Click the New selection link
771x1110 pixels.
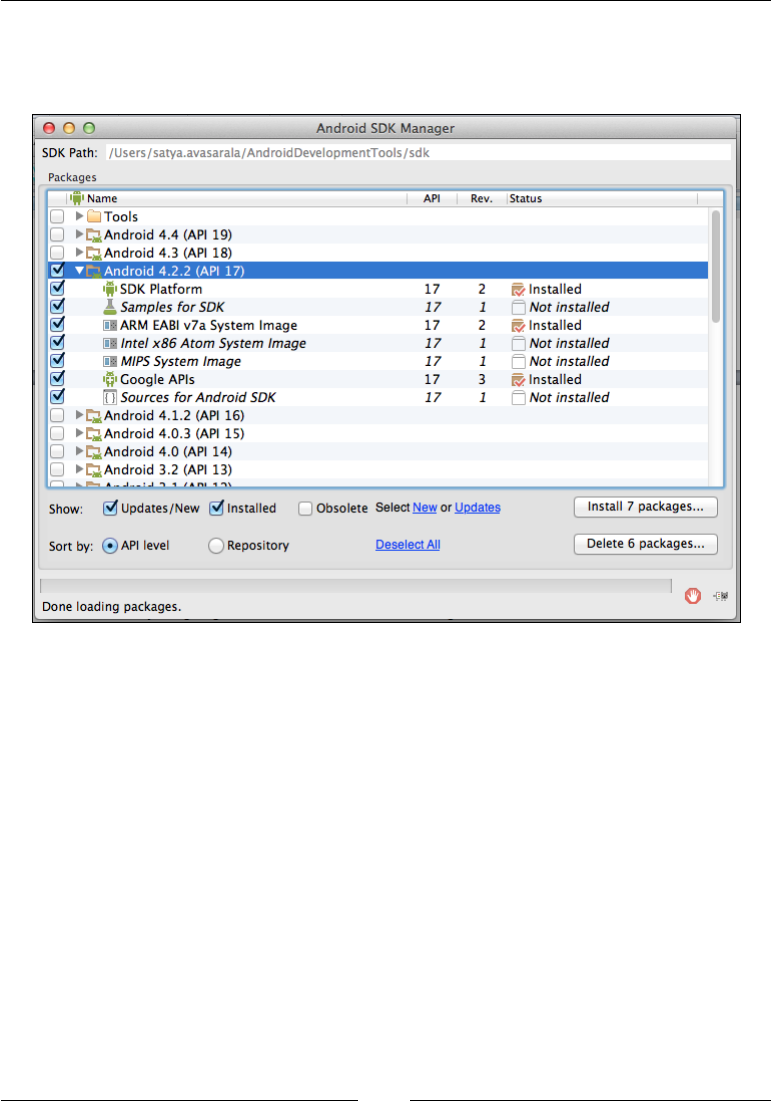[x=425, y=508]
